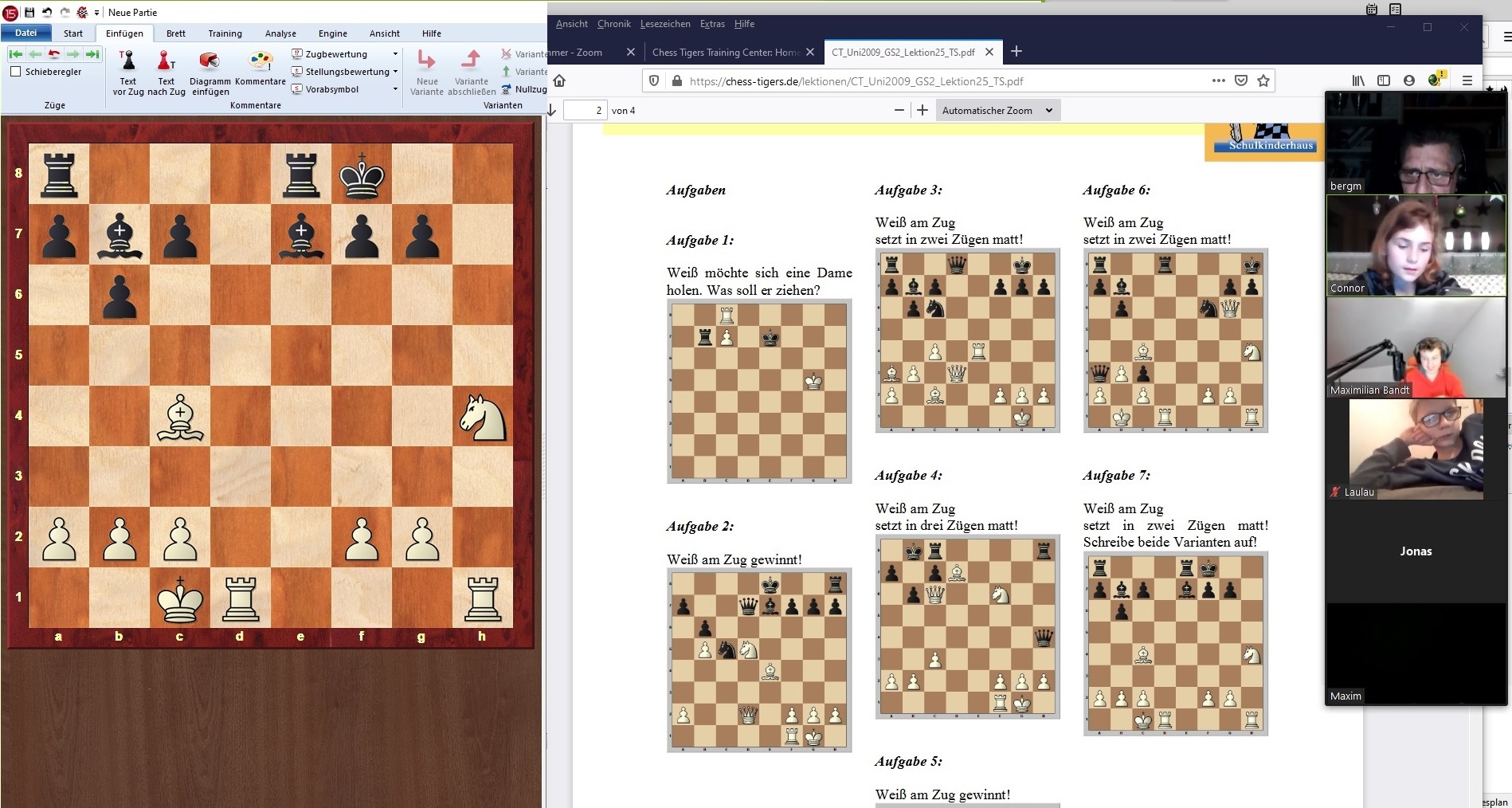Screen dimensions: 1512x808
Task: Open Firefox library icon
Action: pos(1358,80)
